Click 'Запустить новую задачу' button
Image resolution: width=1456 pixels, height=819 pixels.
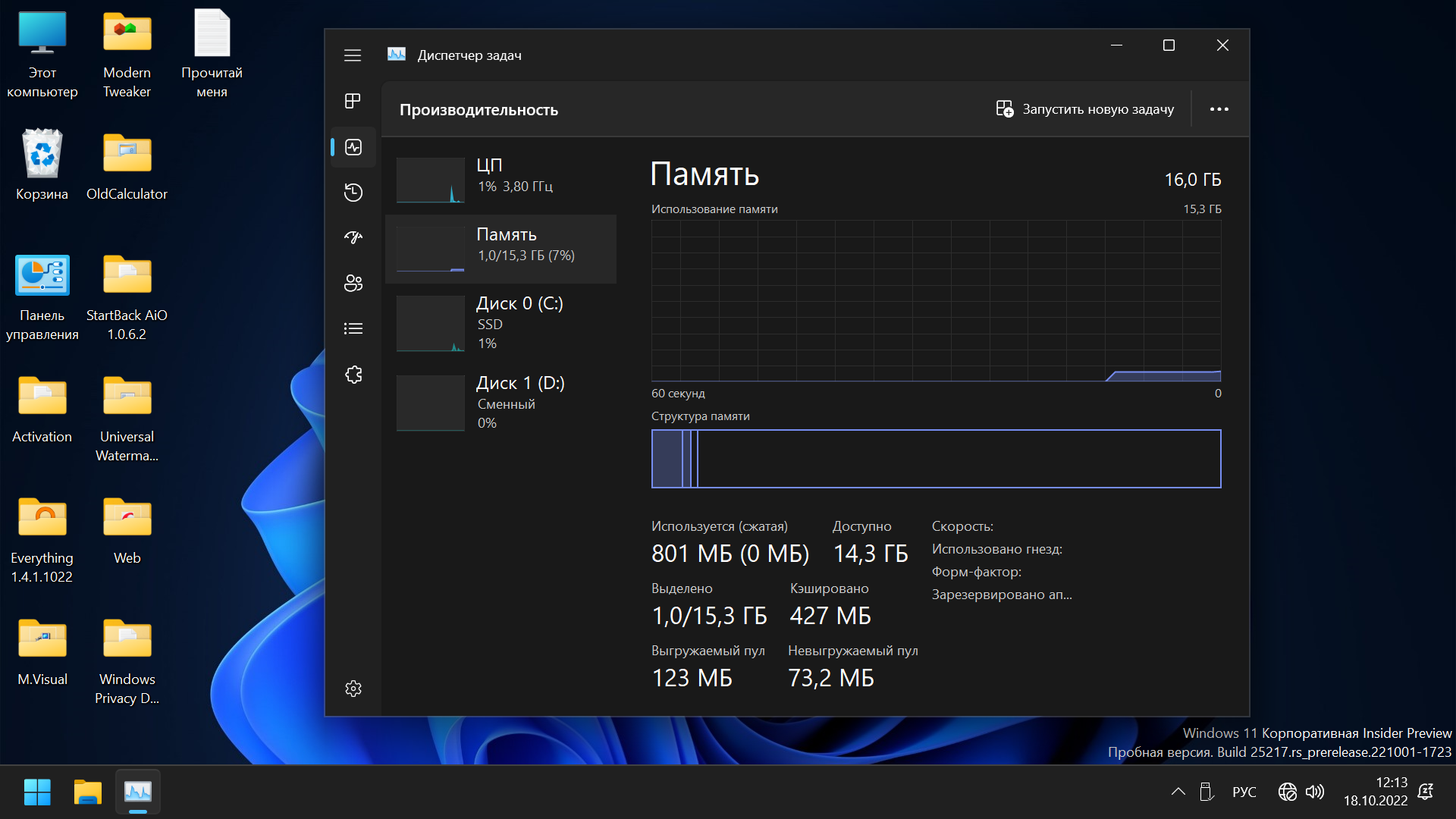pyautogui.click(x=1085, y=110)
